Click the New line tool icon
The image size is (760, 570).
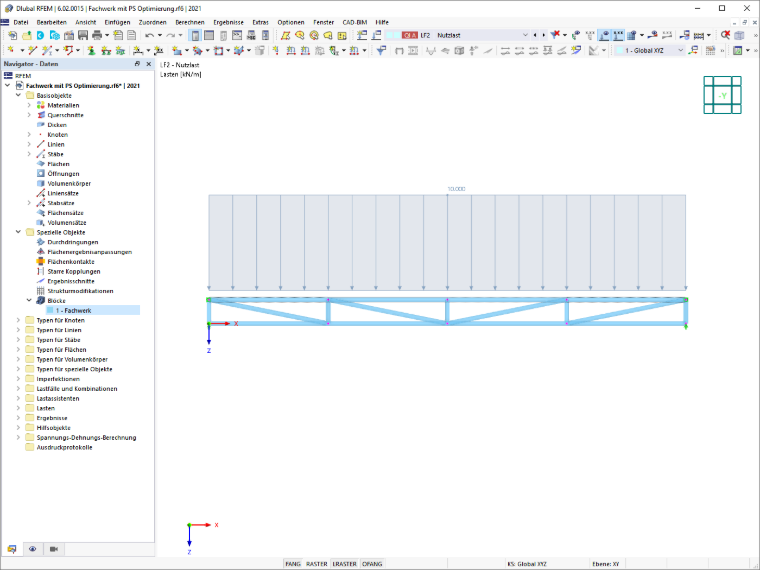pos(32,50)
